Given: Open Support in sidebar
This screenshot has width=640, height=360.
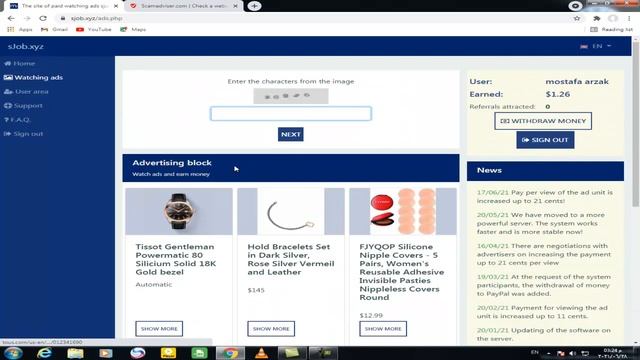Looking at the screenshot, I should [23, 105].
